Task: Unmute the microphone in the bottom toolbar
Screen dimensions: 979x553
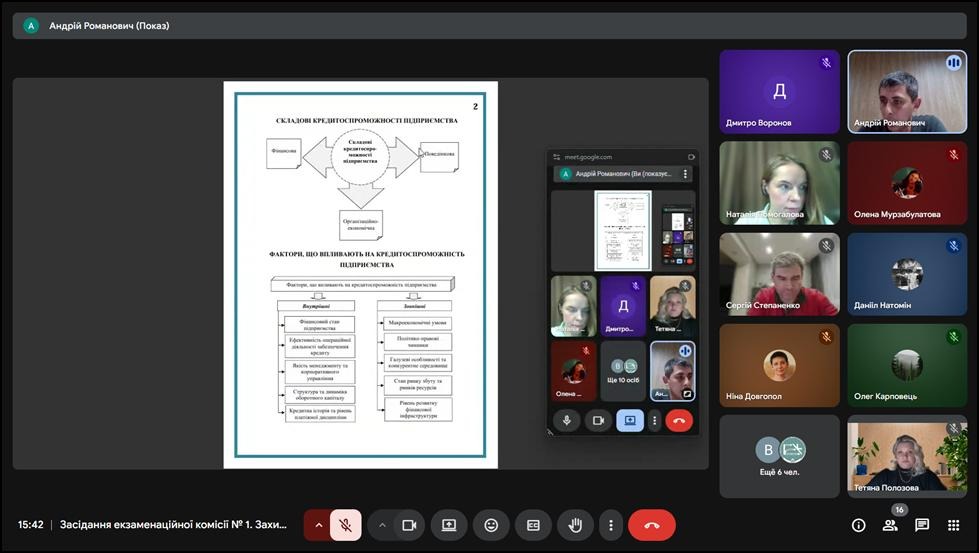Action: coord(345,525)
